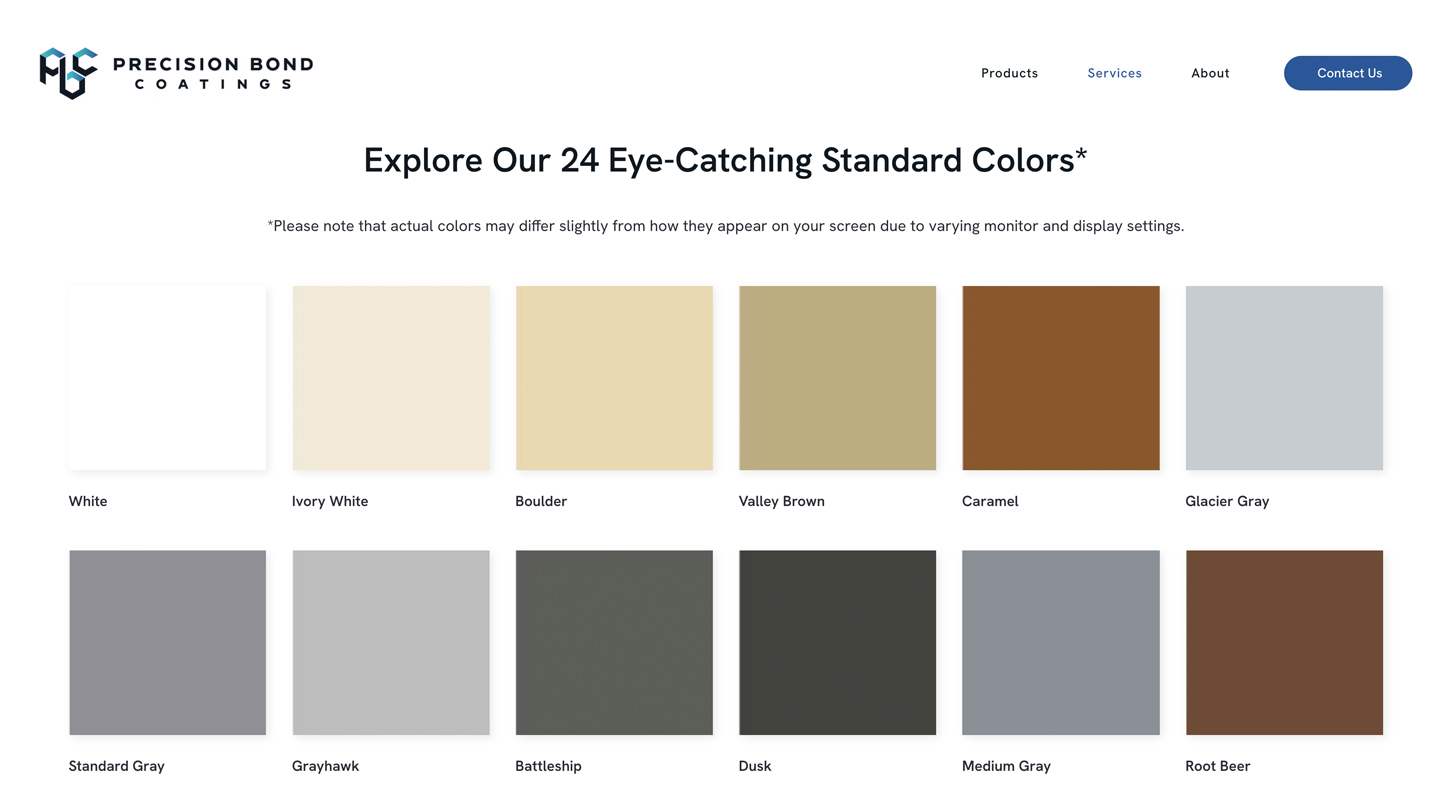Viewport: 1440px width, 810px height.
Task: Pick the Root Beer color swatch
Action: click(1284, 642)
